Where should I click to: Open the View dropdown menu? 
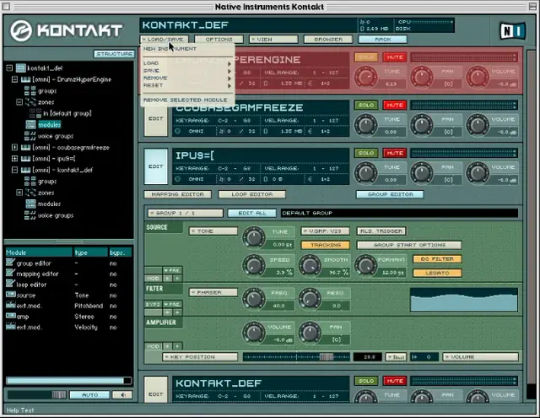point(274,40)
